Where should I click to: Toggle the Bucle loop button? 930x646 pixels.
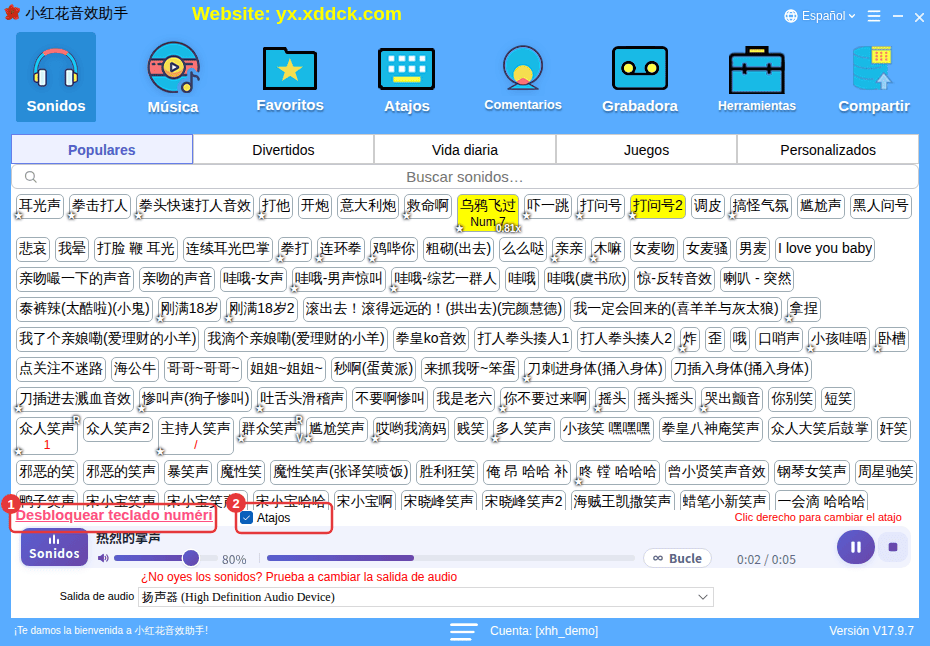pos(677,558)
